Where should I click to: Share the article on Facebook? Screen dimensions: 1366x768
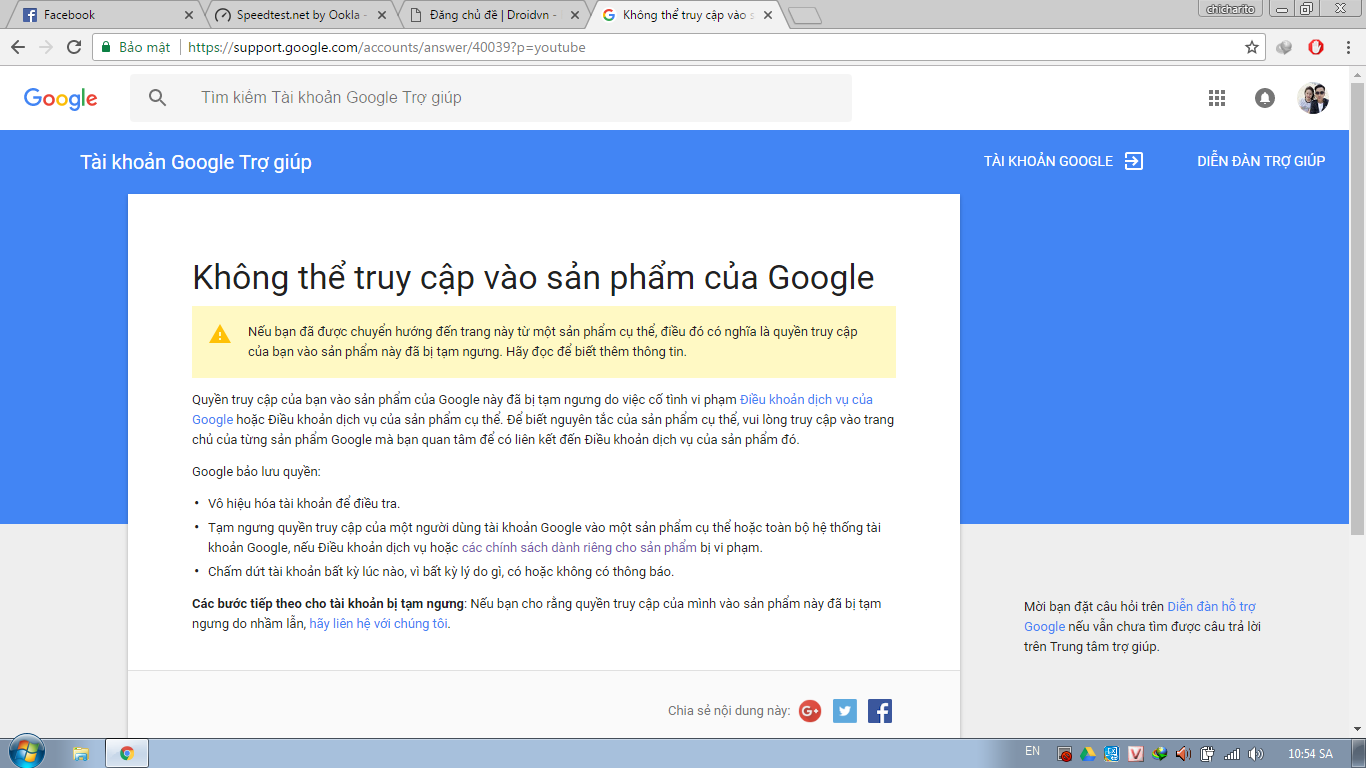(880, 711)
